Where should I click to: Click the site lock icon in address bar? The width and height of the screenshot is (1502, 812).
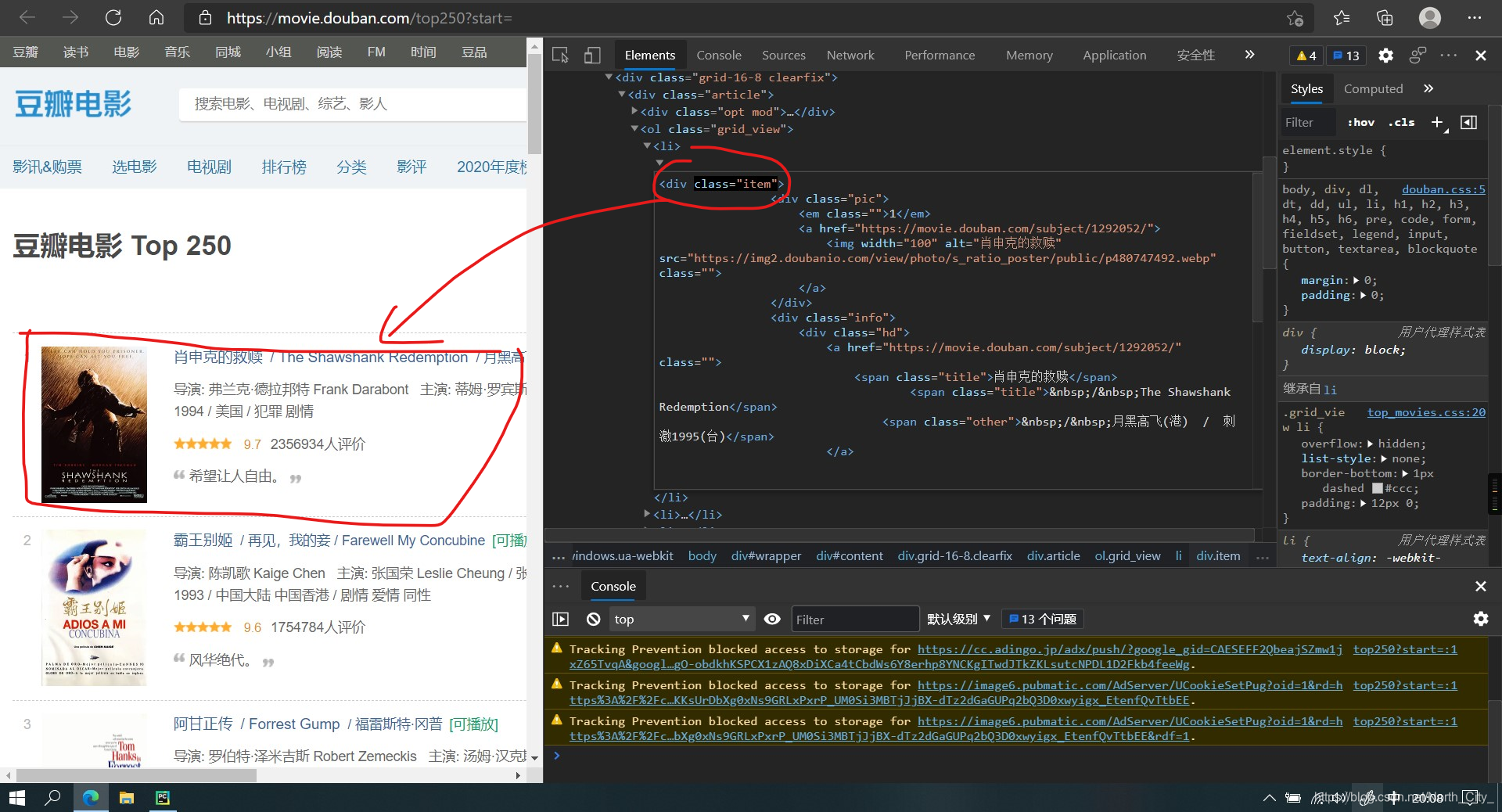point(205,17)
